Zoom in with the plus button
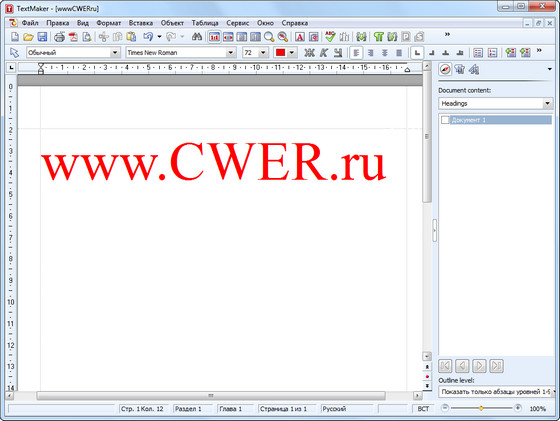Viewport: 560px width, 421px height. pyautogui.click(x=518, y=408)
